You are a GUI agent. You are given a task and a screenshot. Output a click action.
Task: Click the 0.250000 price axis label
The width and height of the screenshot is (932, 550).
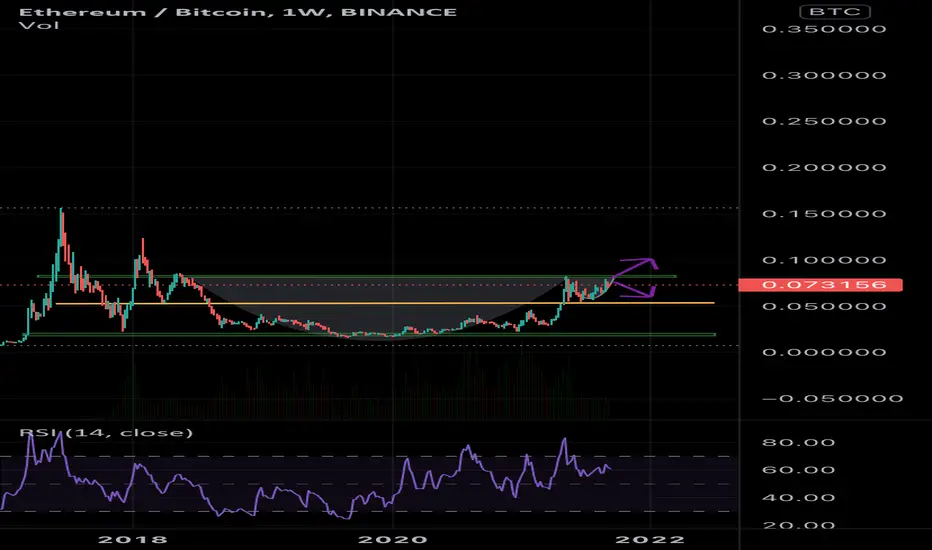[824, 121]
